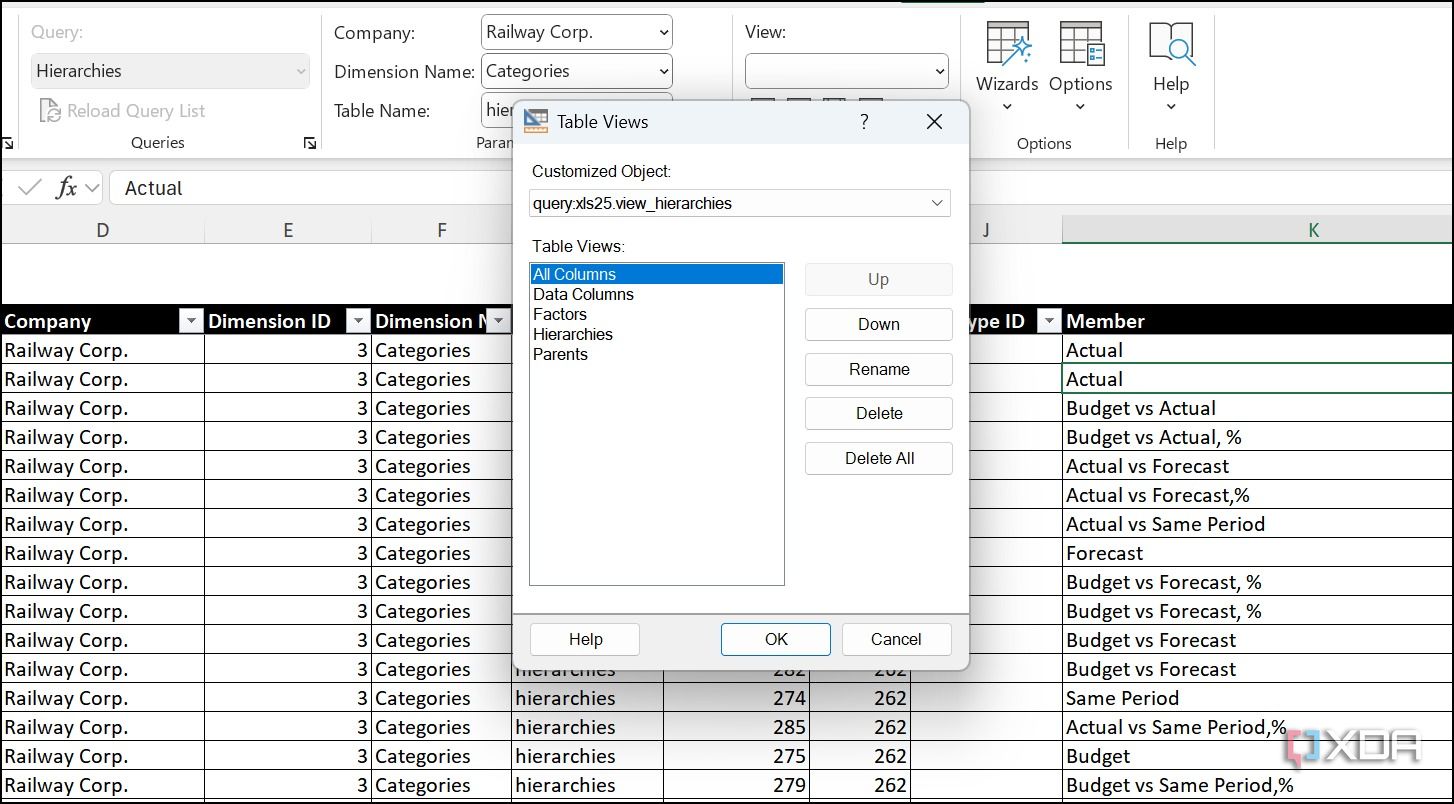1454x804 pixels.
Task: Open the Company parameter dropdown
Action: (x=664, y=32)
